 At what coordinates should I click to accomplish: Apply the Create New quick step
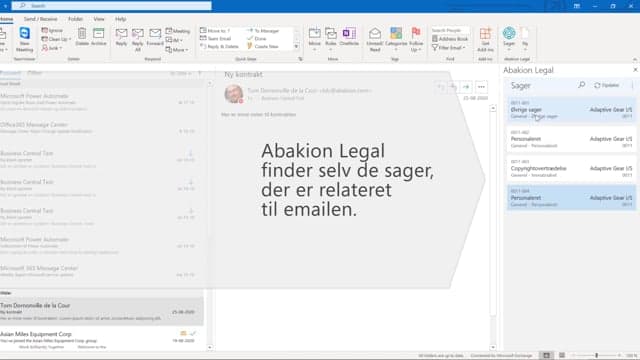click(x=262, y=47)
